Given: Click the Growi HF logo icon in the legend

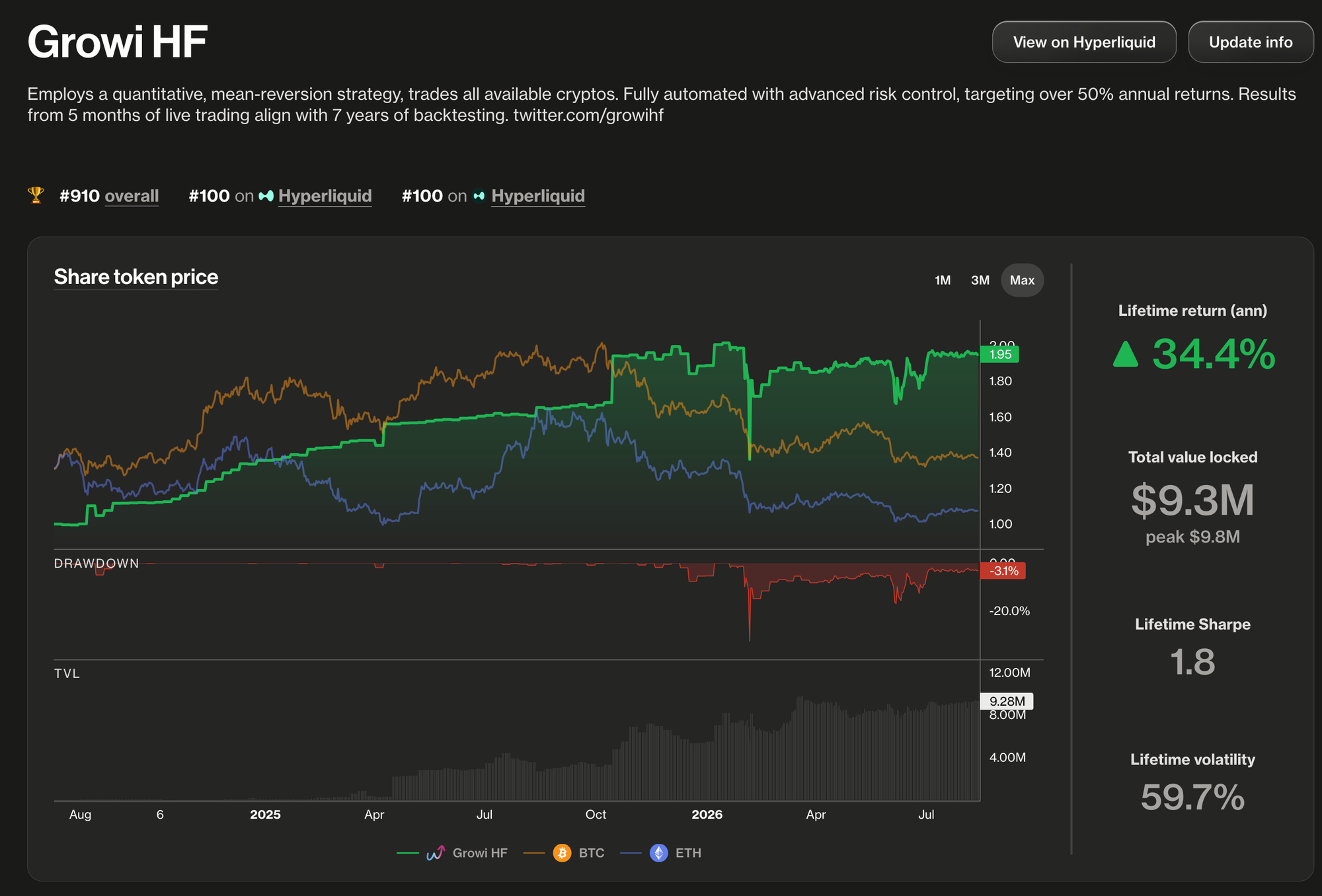Looking at the screenshot, I should (x=436, y=853).
